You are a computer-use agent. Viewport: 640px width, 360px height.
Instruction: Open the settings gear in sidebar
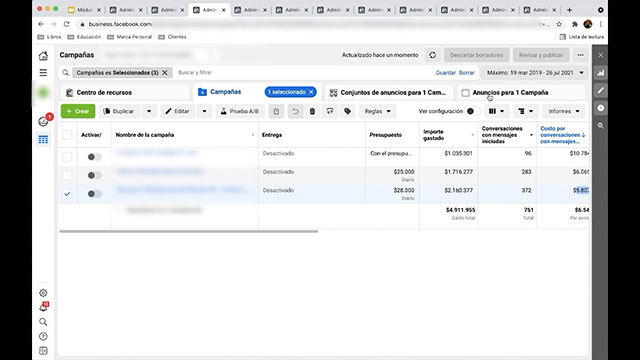click(x=43, y=293)
